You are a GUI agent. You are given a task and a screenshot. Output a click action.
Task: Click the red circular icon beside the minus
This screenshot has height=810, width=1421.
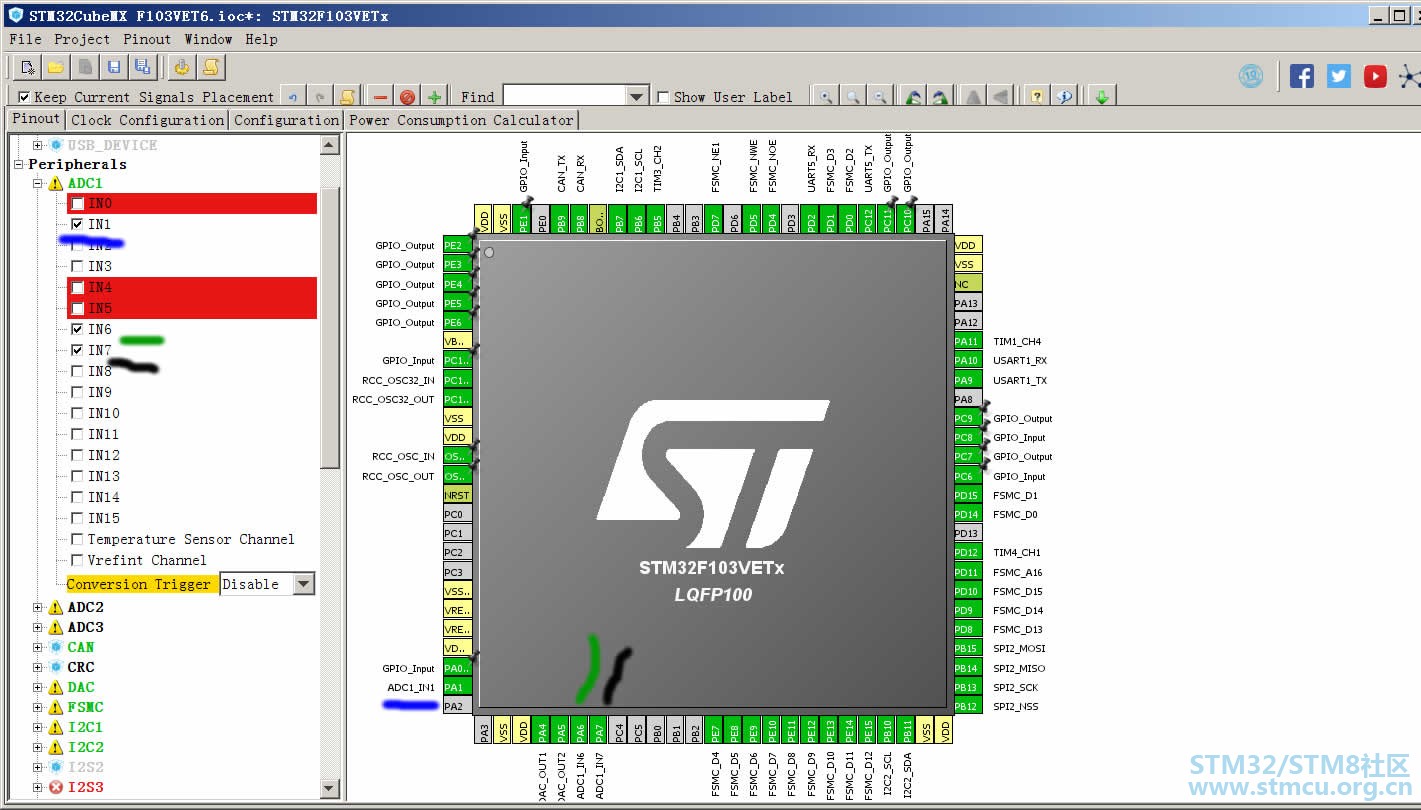tap(407, 97)
